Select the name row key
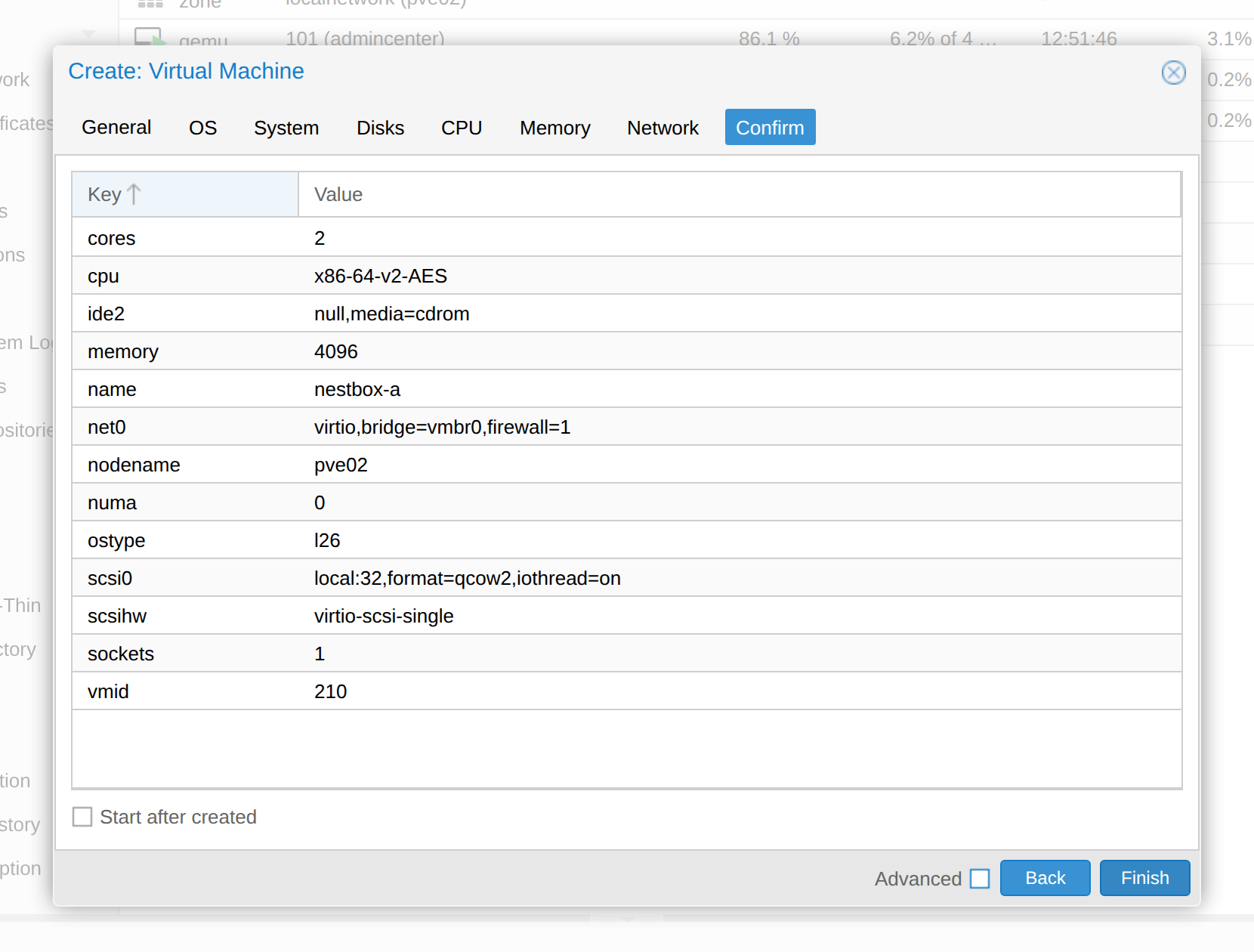1254x952 pixels. [112, 389]
